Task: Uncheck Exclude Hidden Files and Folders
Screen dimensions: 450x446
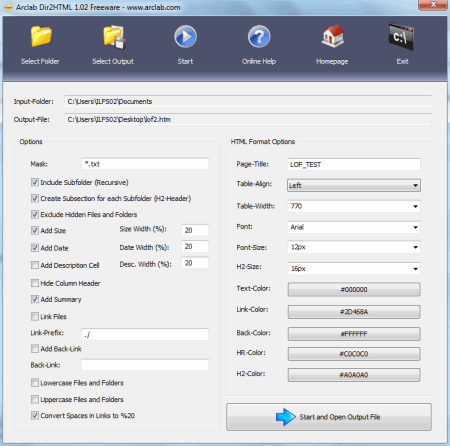Action: 35,214
